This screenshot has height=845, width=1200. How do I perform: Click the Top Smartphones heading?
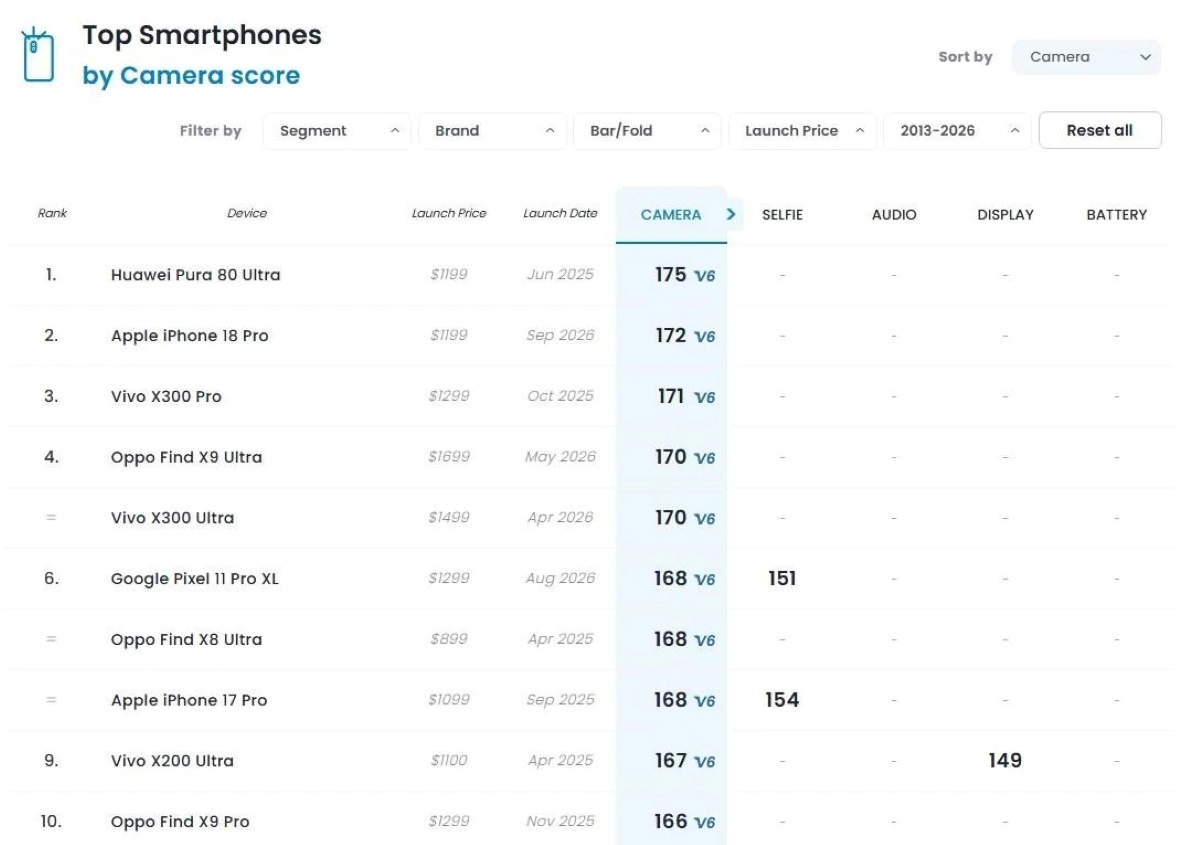202,35
